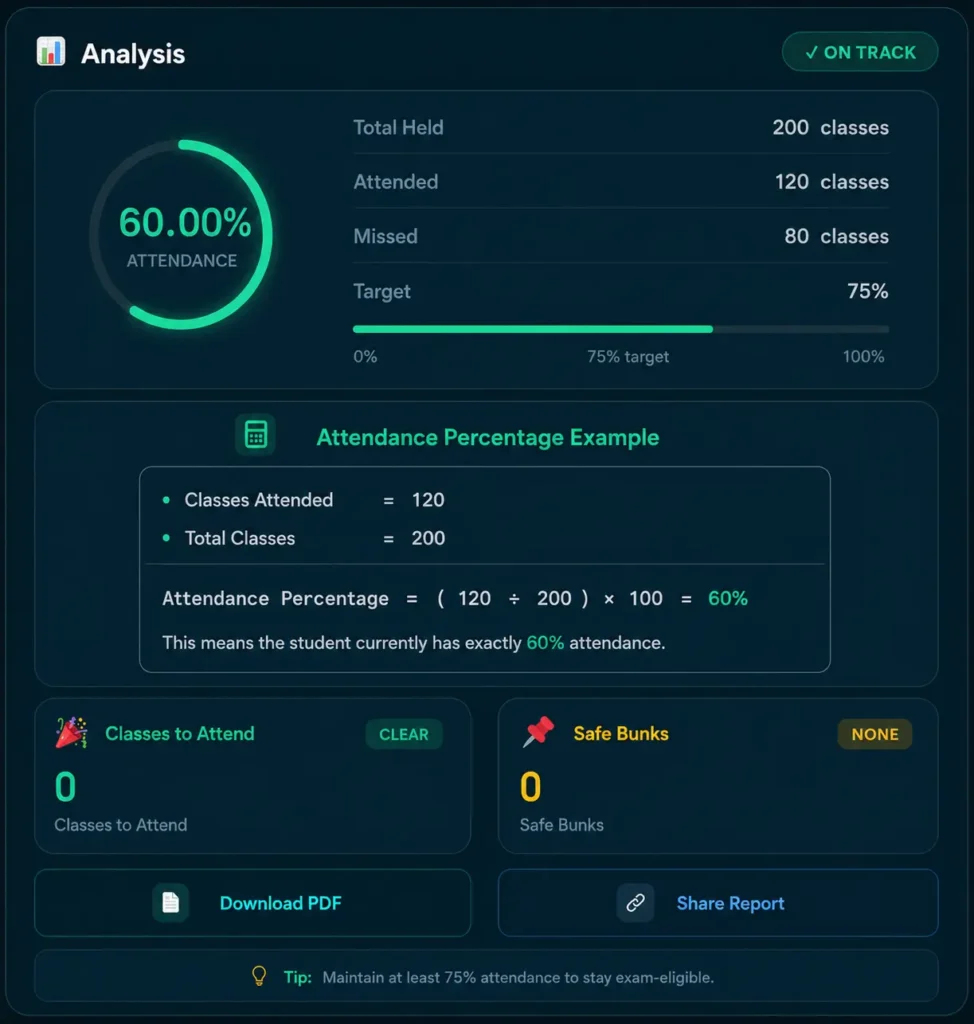Click the NONE badge in Safe Bunks
Viewport: 974px width, 1024px height.
click(x=875, y=734)
